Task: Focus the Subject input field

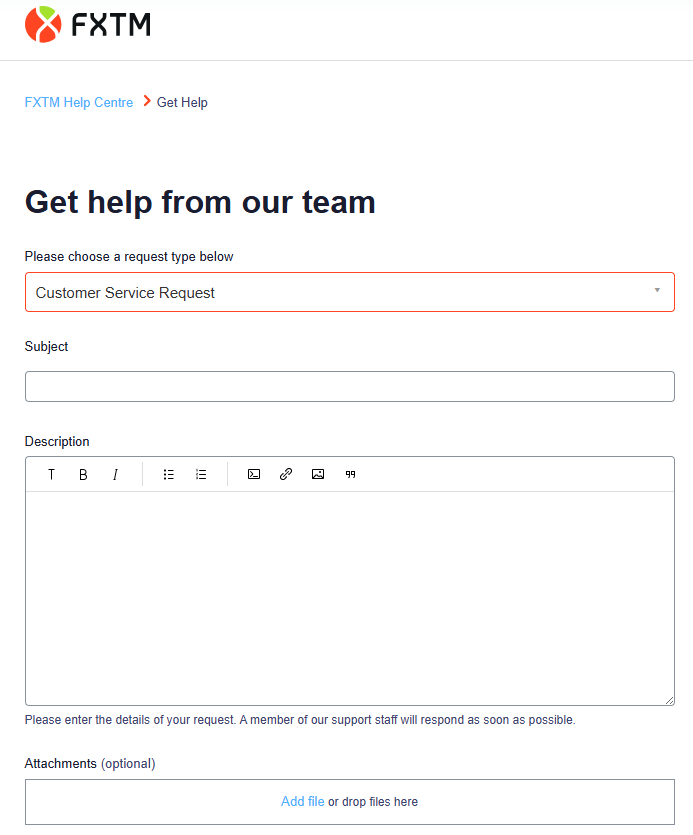Action: tap(350, 387)
